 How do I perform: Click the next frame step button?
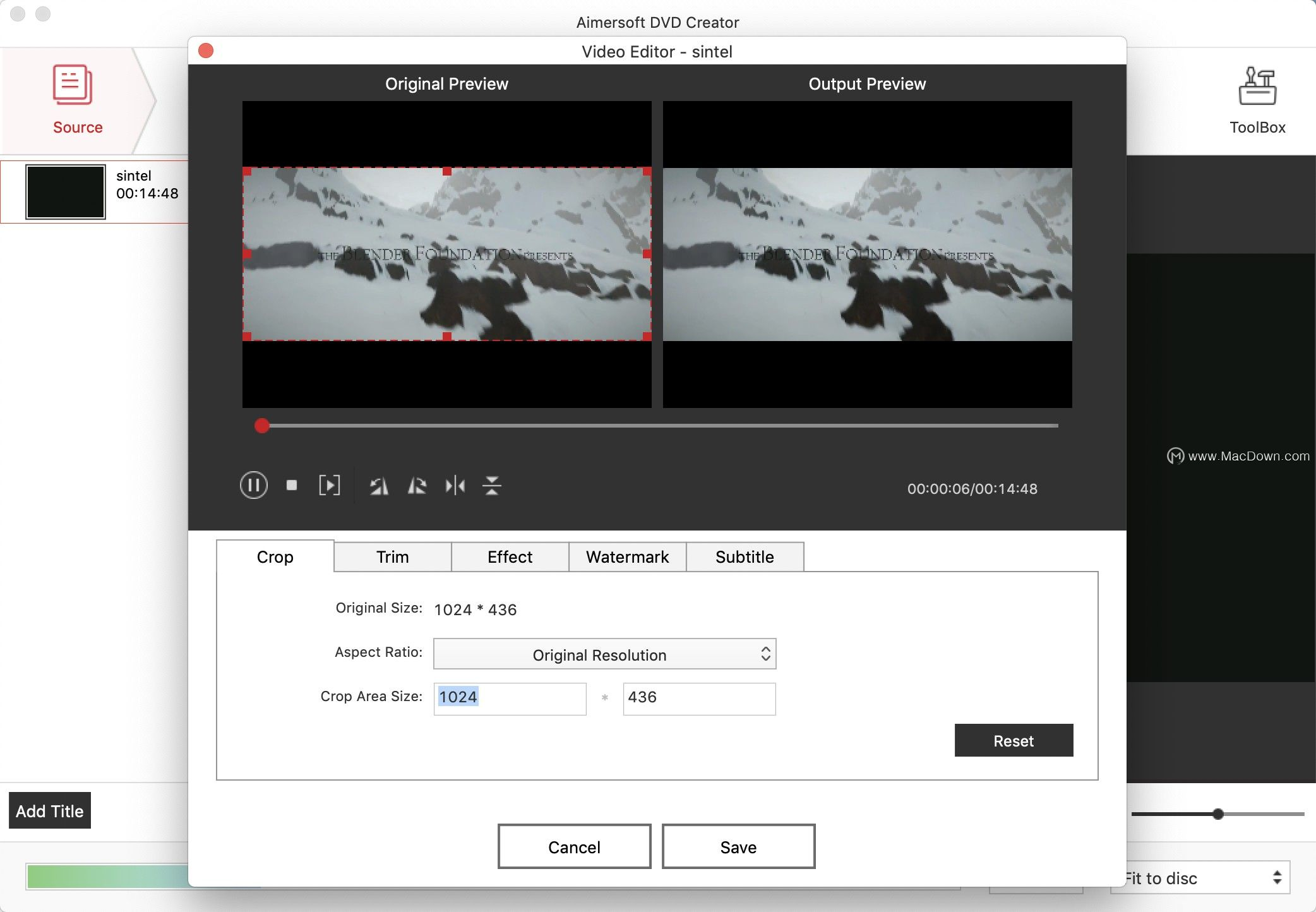(329, 485)
